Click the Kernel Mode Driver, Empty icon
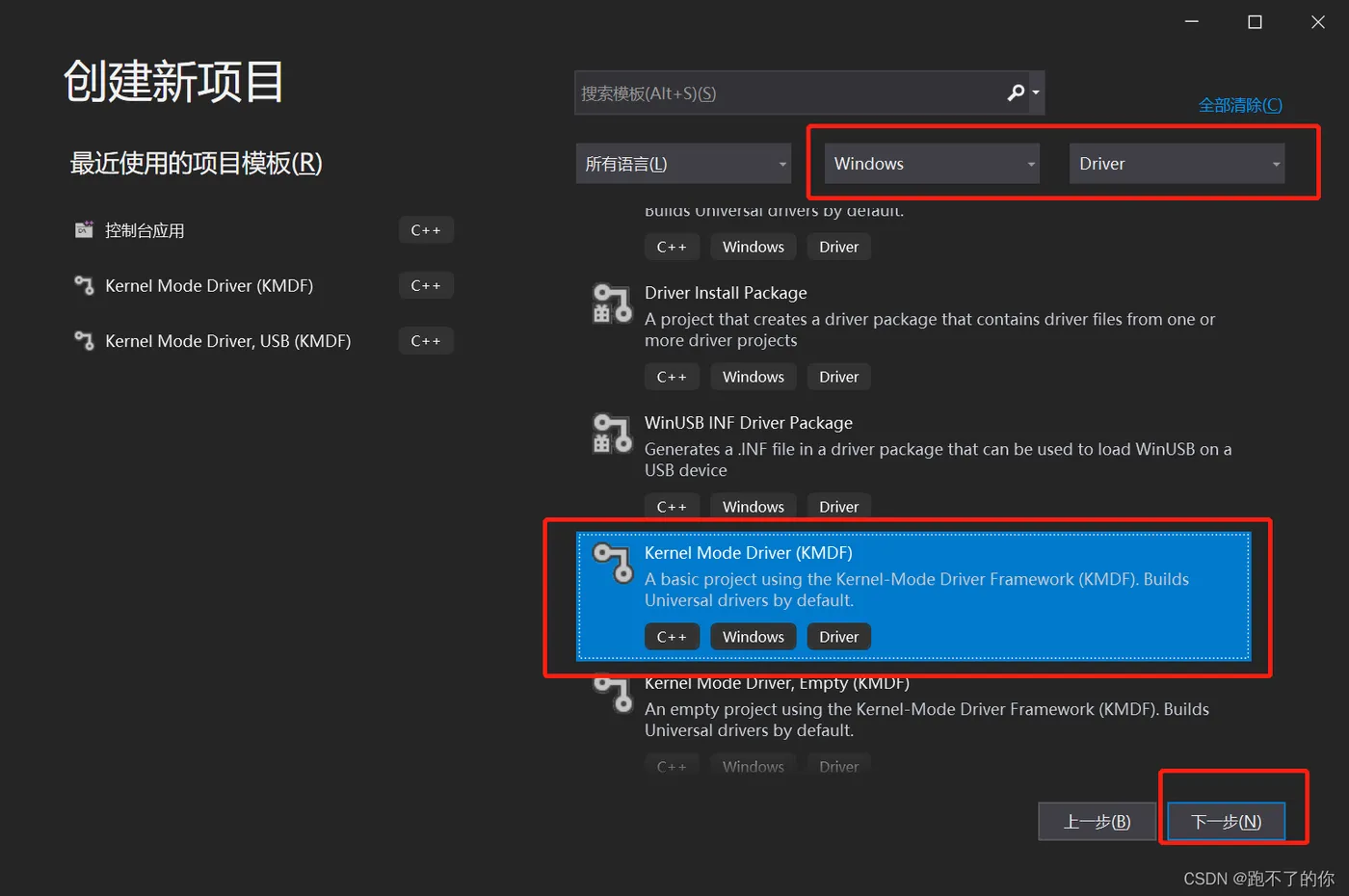 pos(612,692)
